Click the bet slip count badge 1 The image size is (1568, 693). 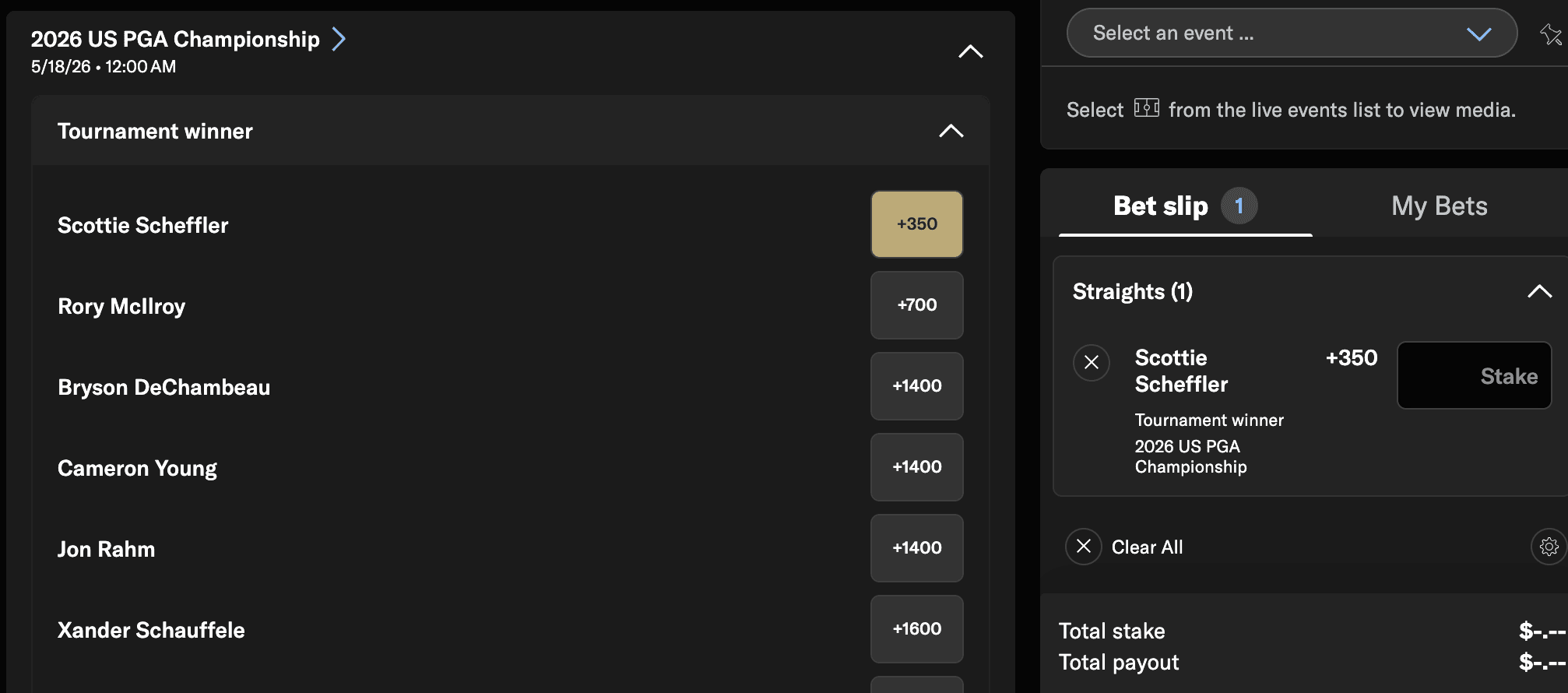(x=1239, y=206)
